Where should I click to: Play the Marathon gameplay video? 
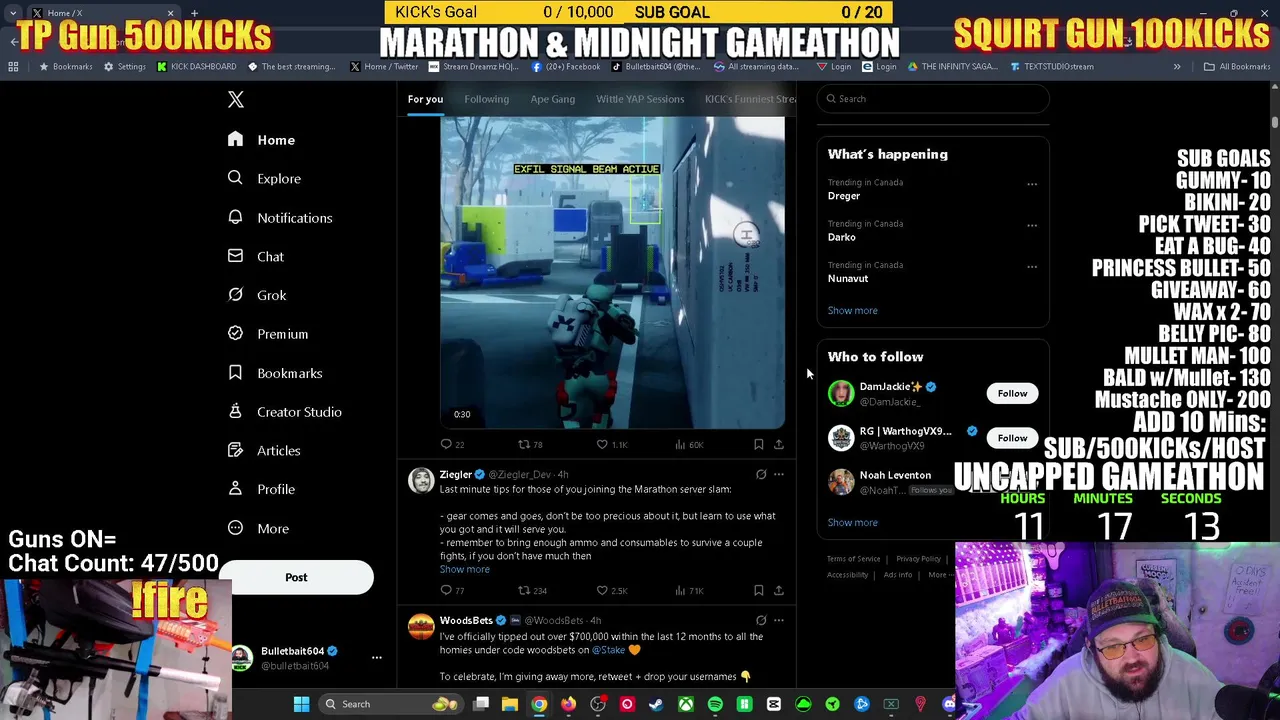(x=612, y=272)
